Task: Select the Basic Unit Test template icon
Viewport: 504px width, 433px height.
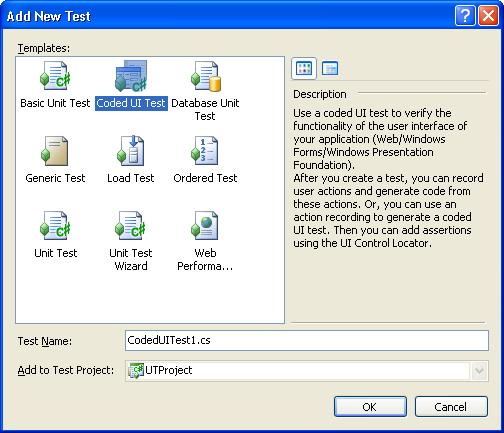Action: pos(55,76)
